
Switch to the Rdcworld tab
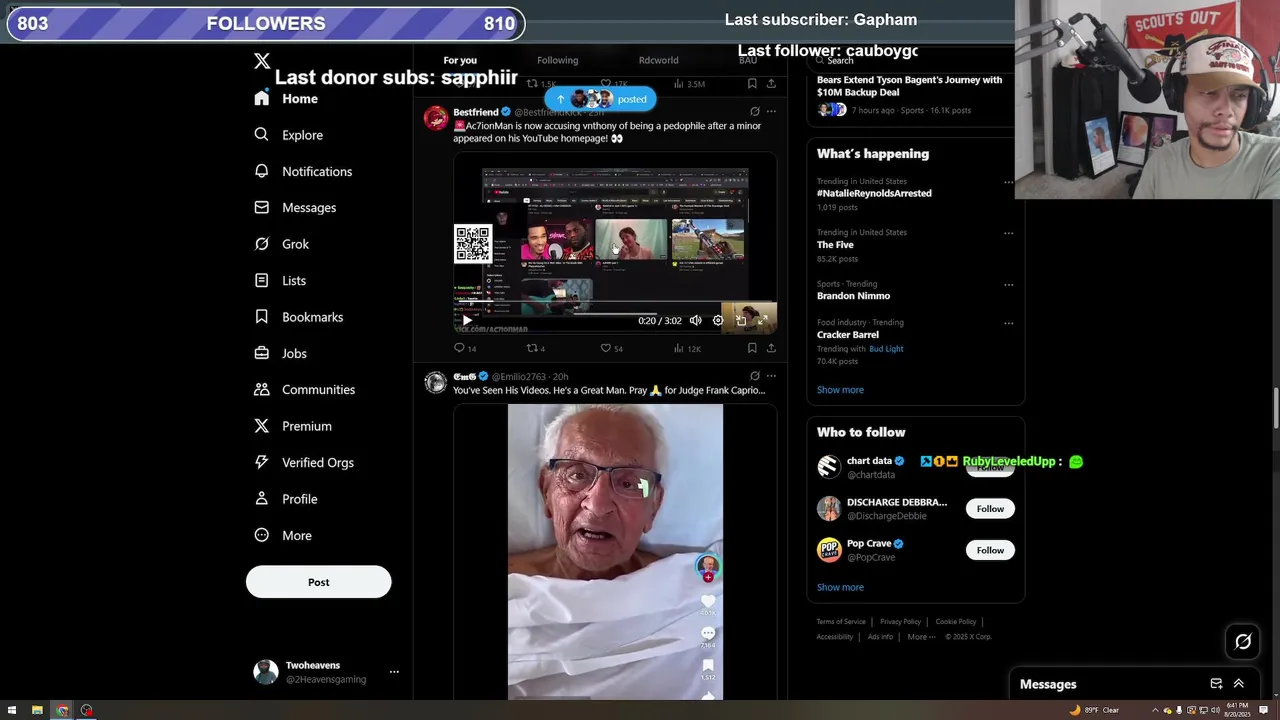658,60
